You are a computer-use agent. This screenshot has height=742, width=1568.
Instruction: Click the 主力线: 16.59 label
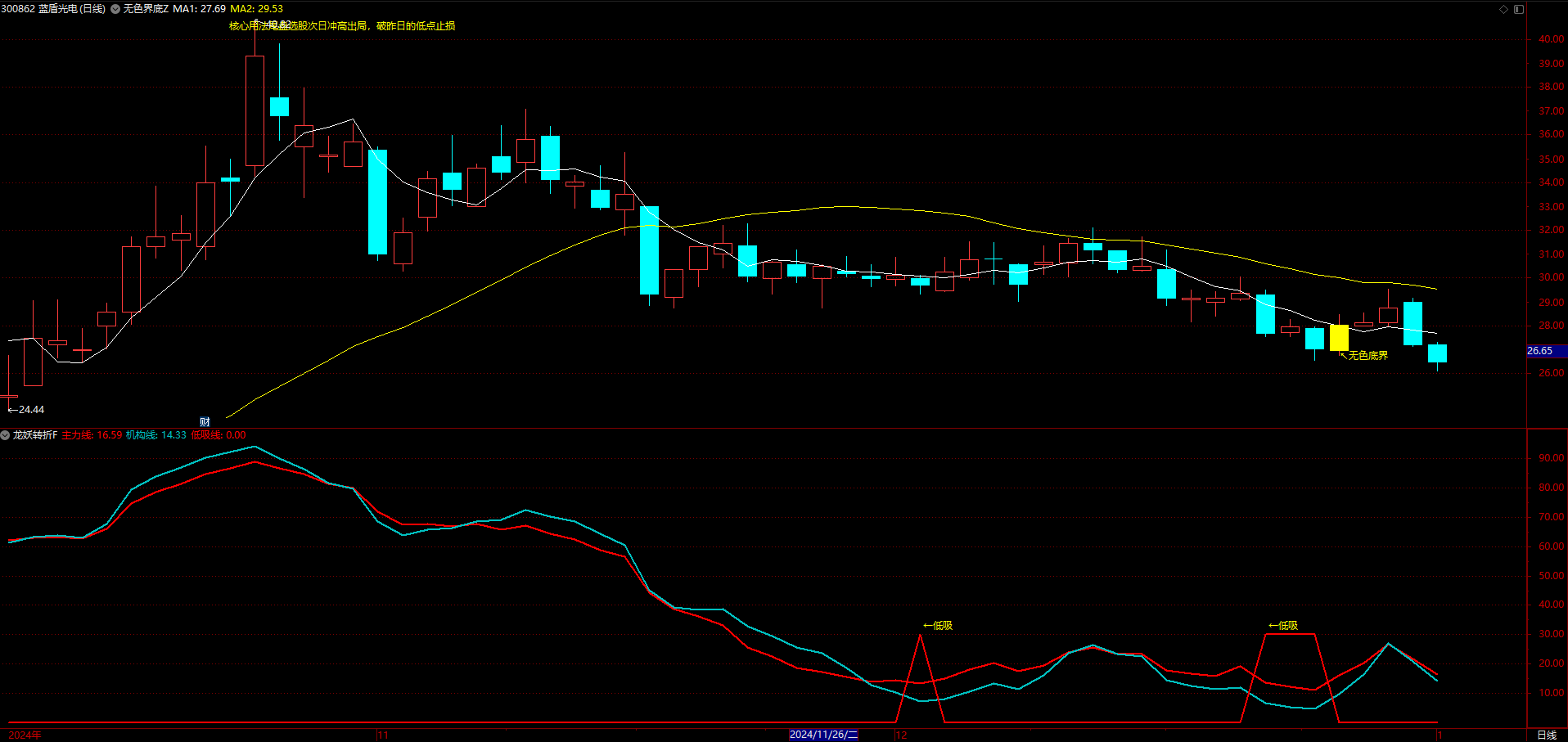point(92,435)
